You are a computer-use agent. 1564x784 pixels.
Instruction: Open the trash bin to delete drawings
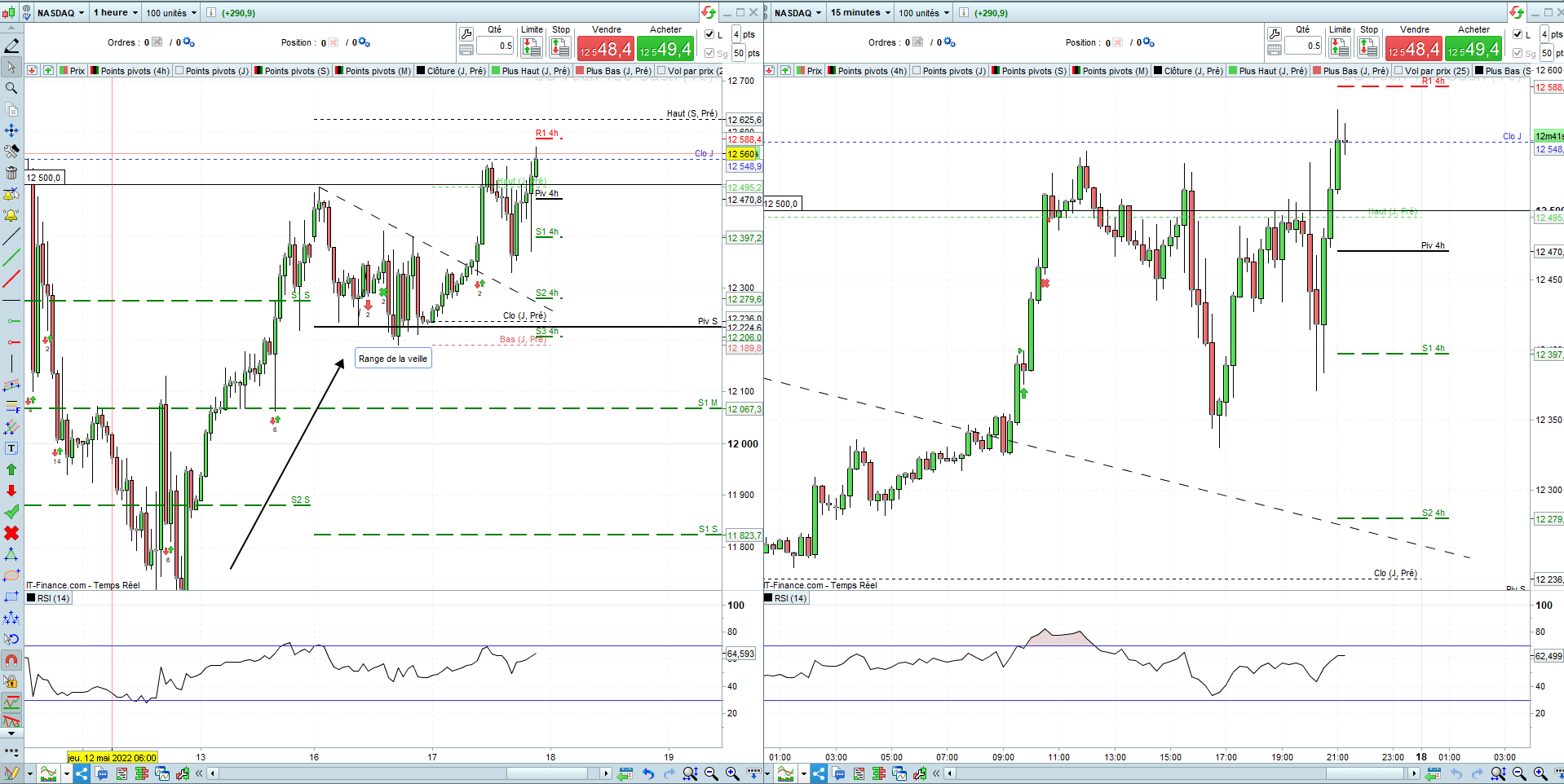[x=11, y=173]
